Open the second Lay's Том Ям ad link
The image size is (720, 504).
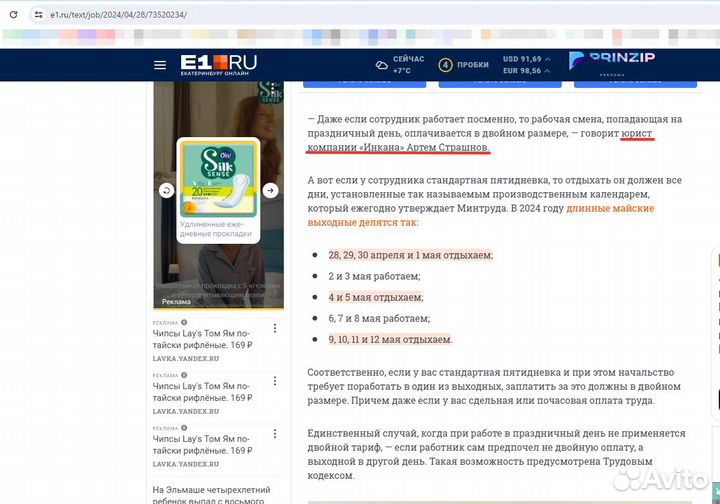[202, 392]
